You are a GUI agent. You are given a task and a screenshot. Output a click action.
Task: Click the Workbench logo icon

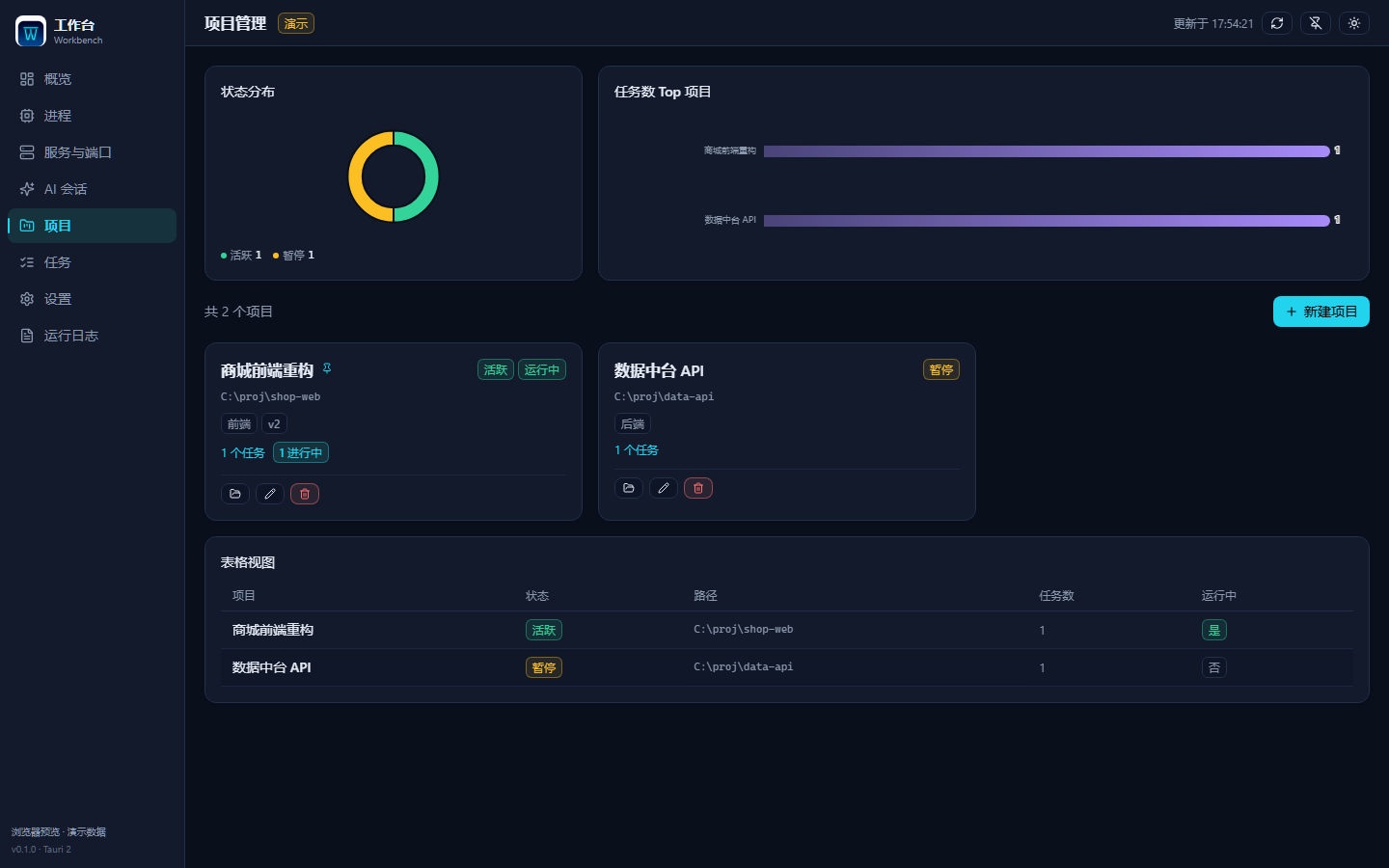tap(31, 32)
